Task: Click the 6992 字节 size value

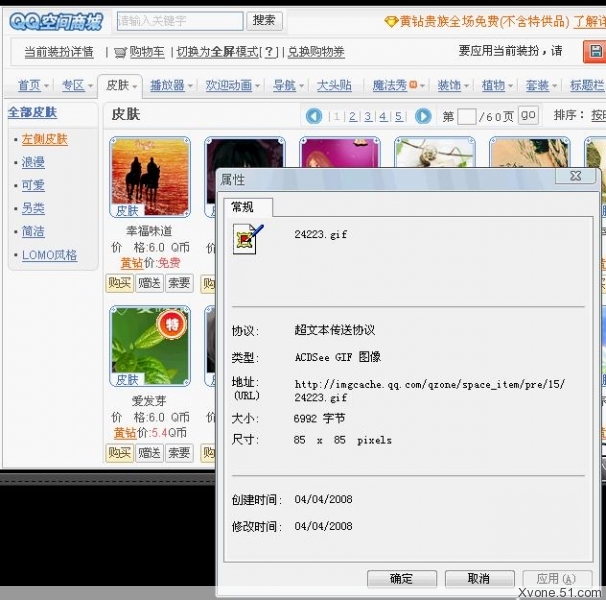Action: 319,419
